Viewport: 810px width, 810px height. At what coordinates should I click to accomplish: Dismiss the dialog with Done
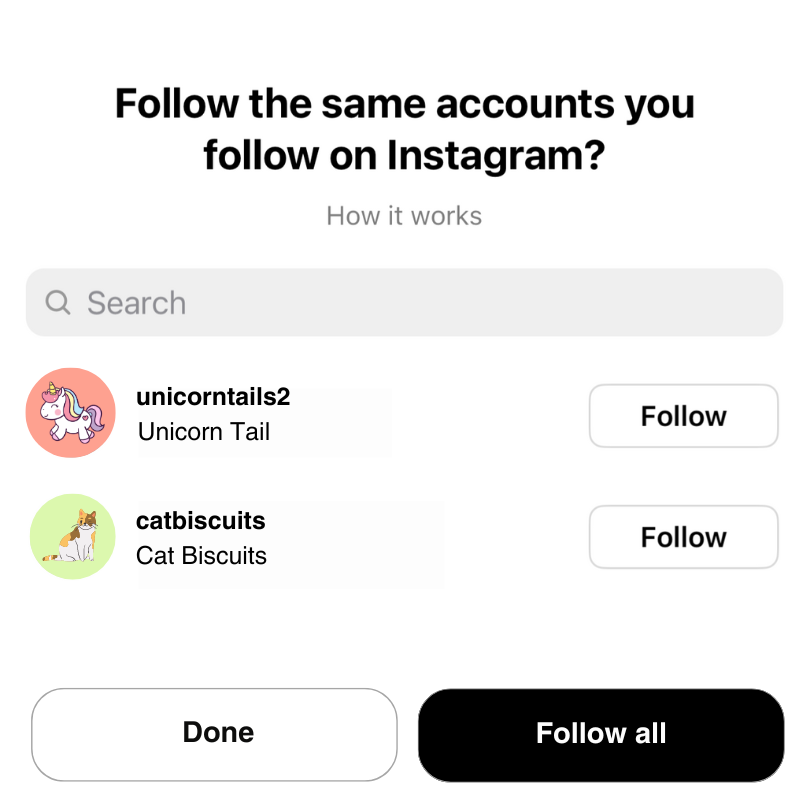click(x=214, y=733)
